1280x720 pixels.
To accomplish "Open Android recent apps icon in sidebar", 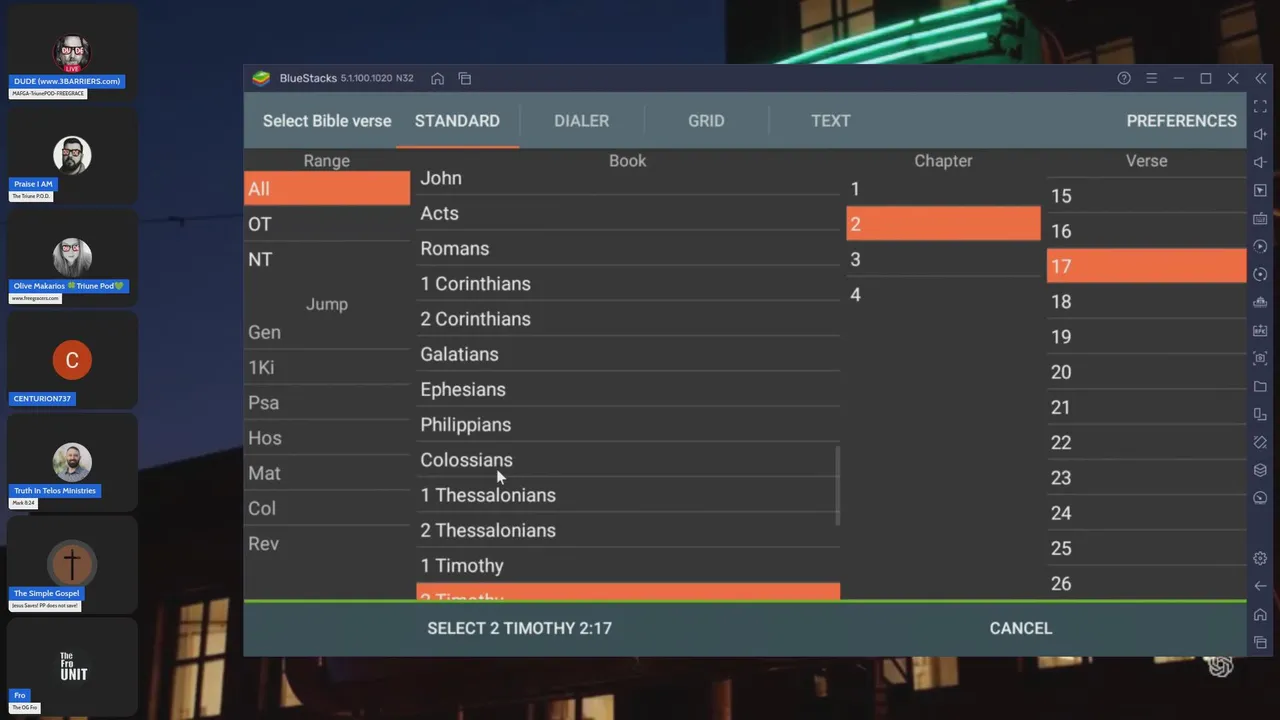I will tap(1260, 642).
